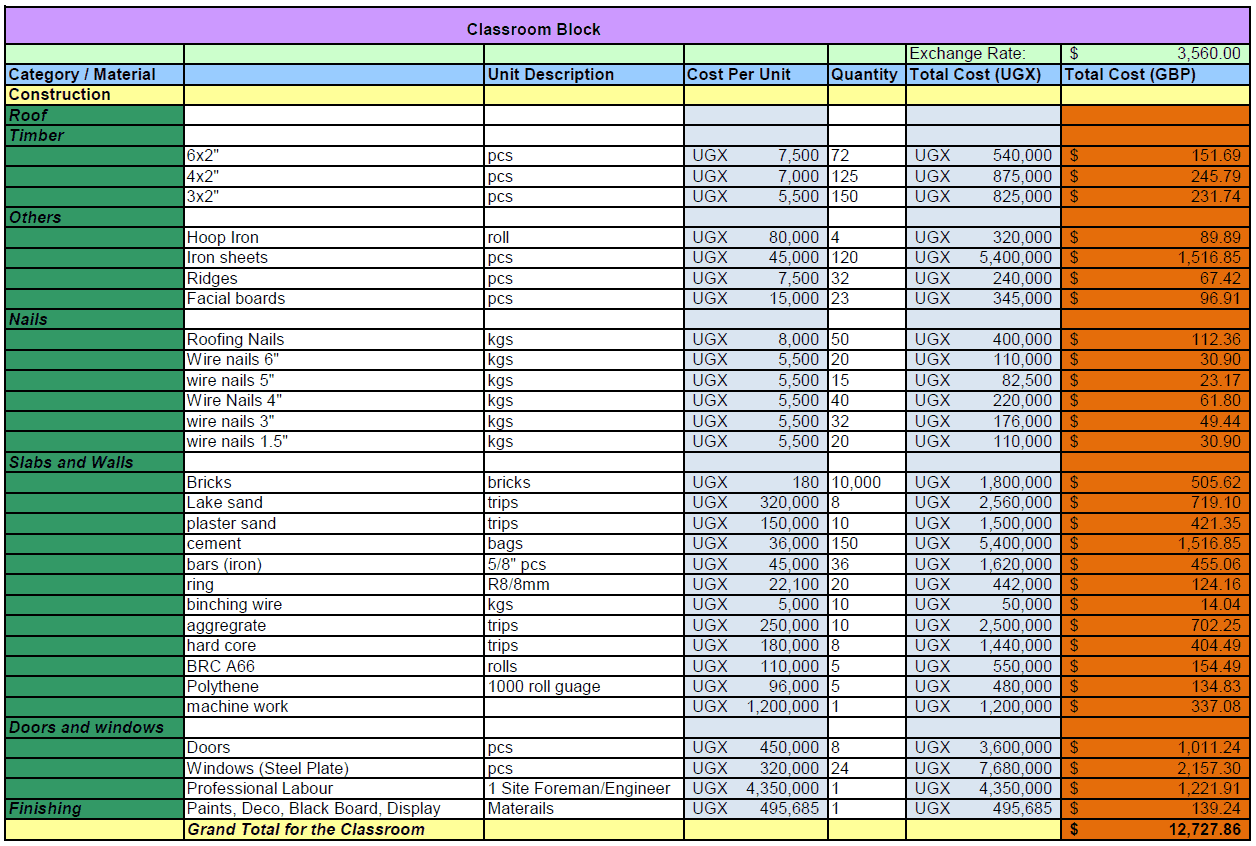The height and width of the screenshot is (846, 1256).
Task: Select the Doors and windows label
Action: [94, 727]
